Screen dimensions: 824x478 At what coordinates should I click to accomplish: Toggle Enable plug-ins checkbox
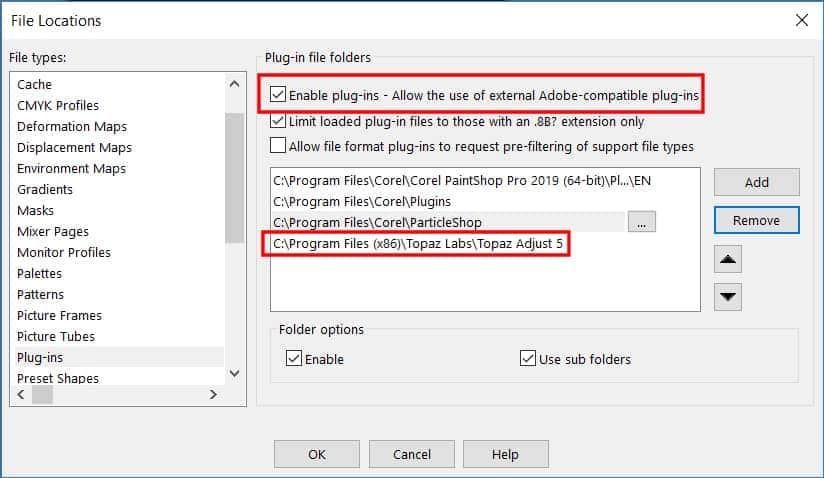click(x=278, y=96)
